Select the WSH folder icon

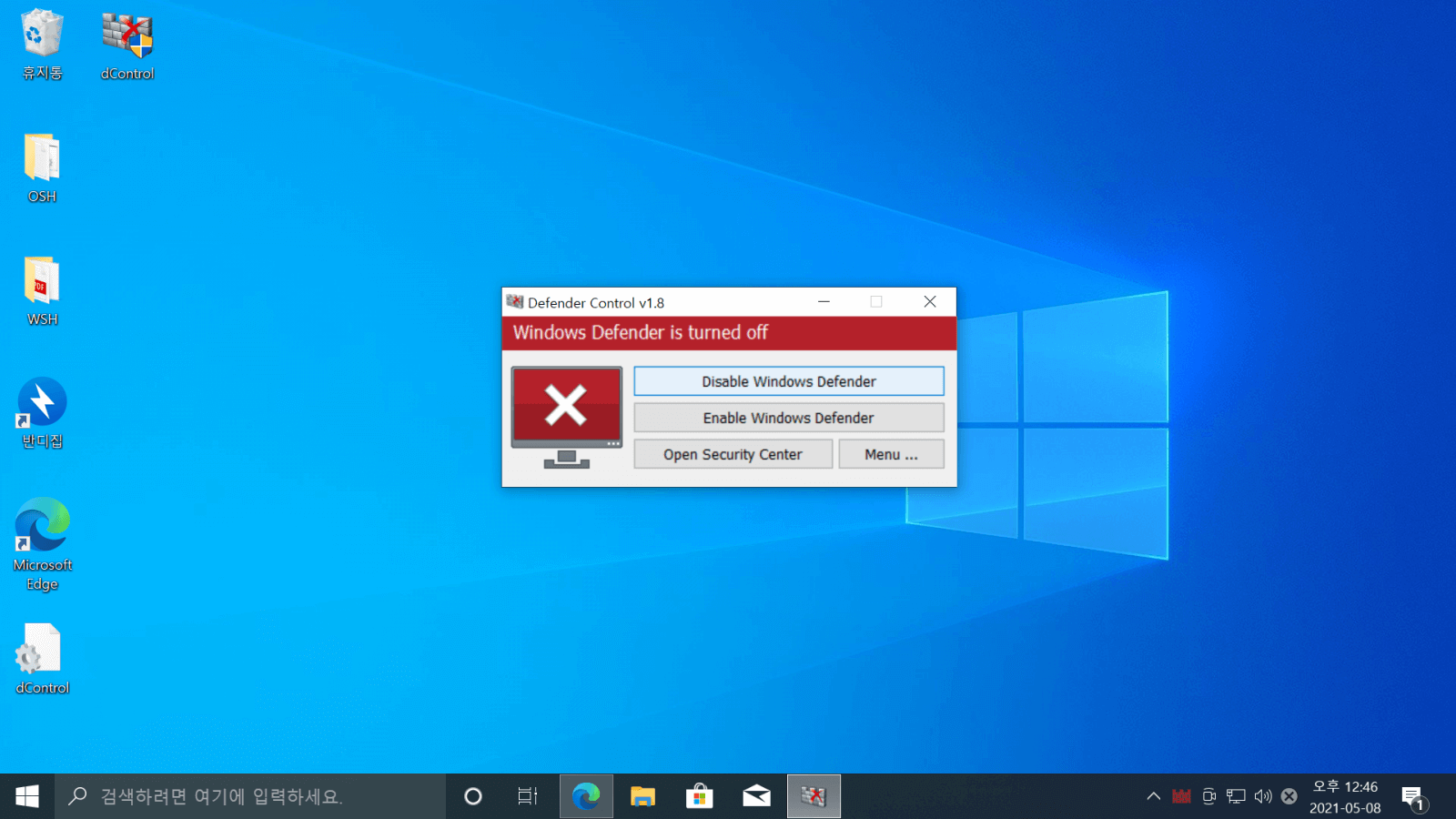coord(42,291)
